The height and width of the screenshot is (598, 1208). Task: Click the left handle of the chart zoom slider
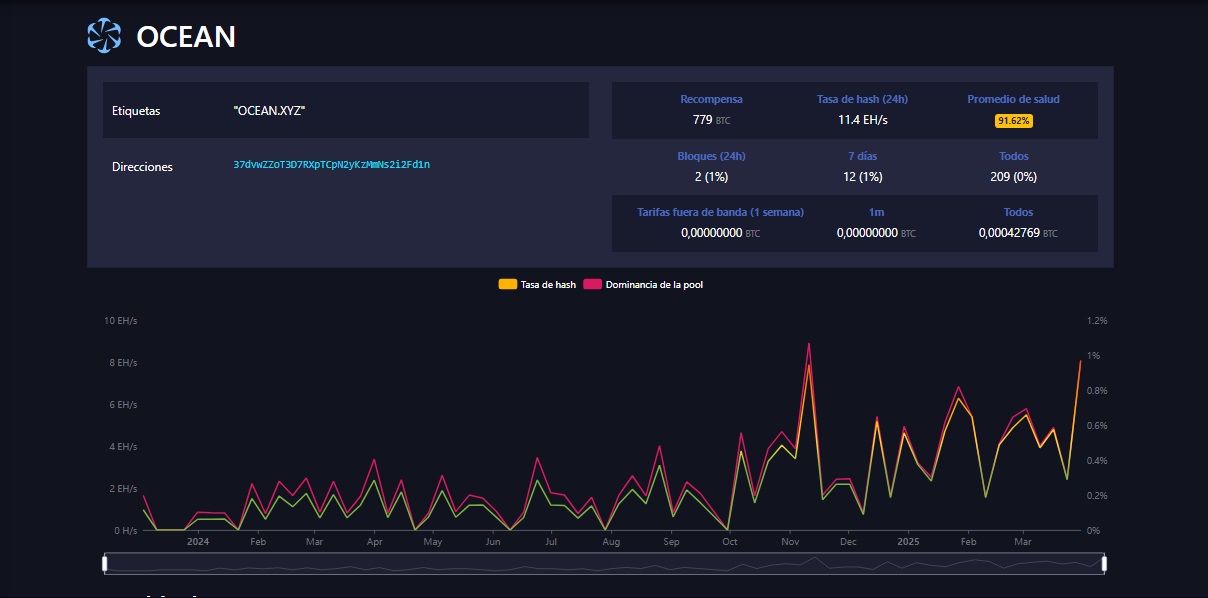point(105,564)
